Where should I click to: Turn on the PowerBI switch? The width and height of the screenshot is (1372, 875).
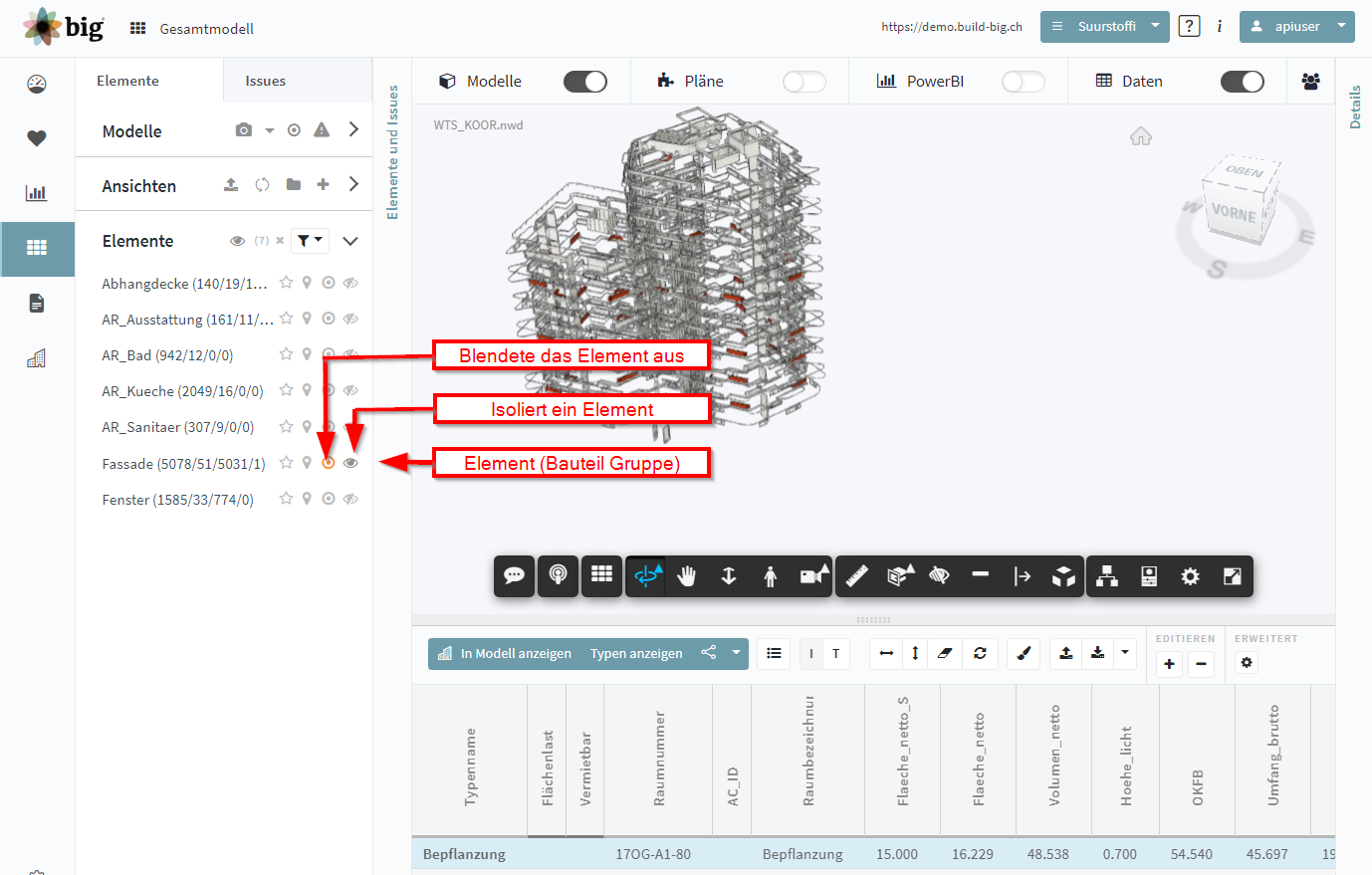click(1024, 82)
